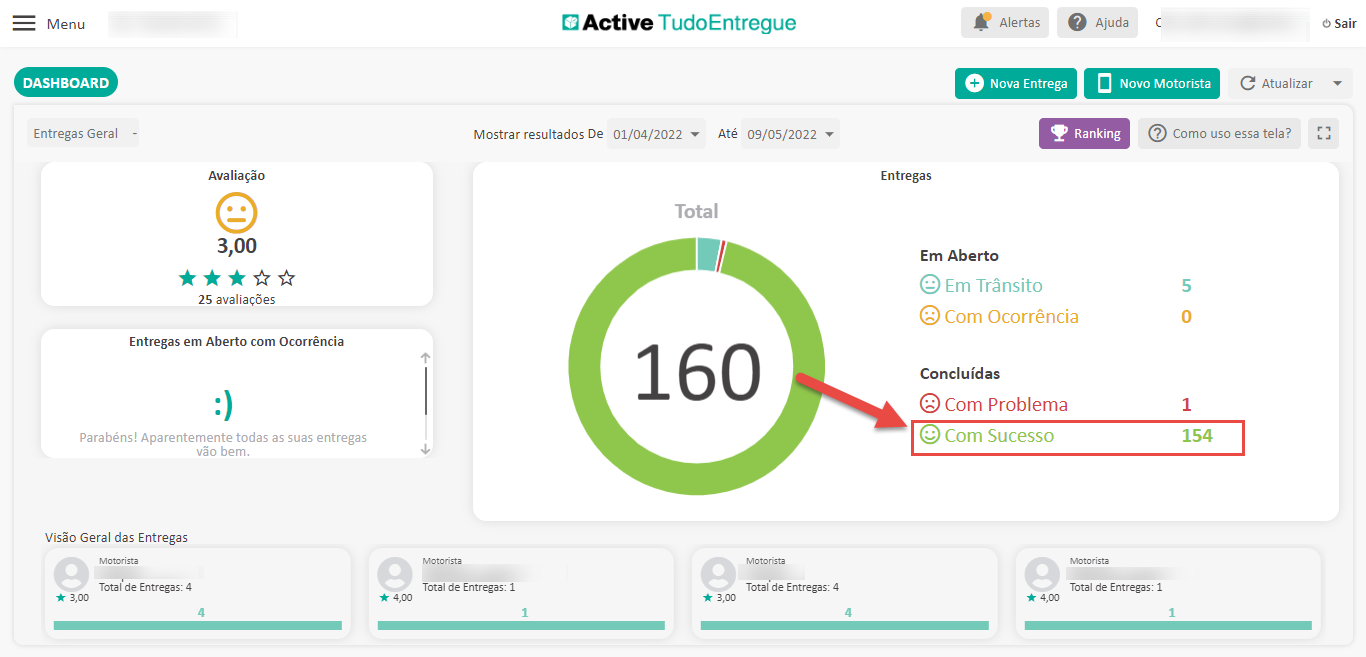
Task: Open Ajuda help question mark icon
Action: pyautogui.click(x=1077, y=22)
